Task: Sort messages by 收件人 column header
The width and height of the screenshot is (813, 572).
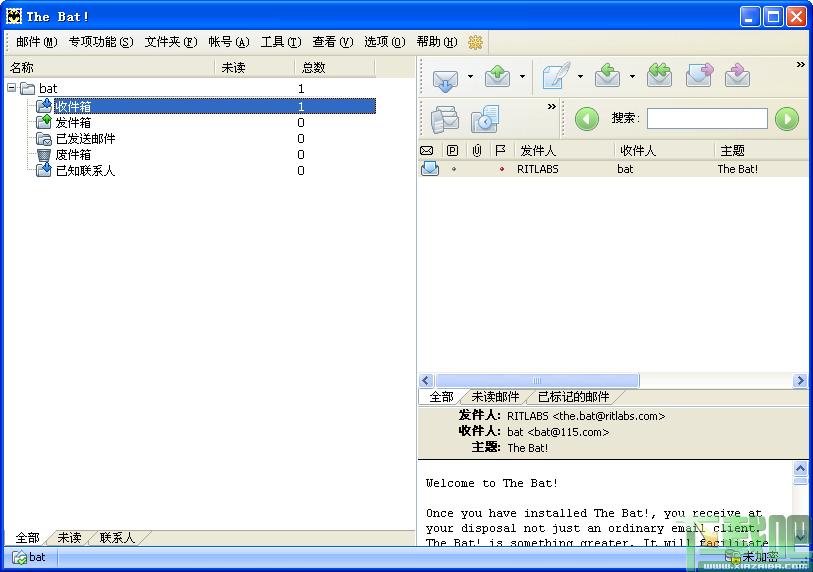Action: 665,151
